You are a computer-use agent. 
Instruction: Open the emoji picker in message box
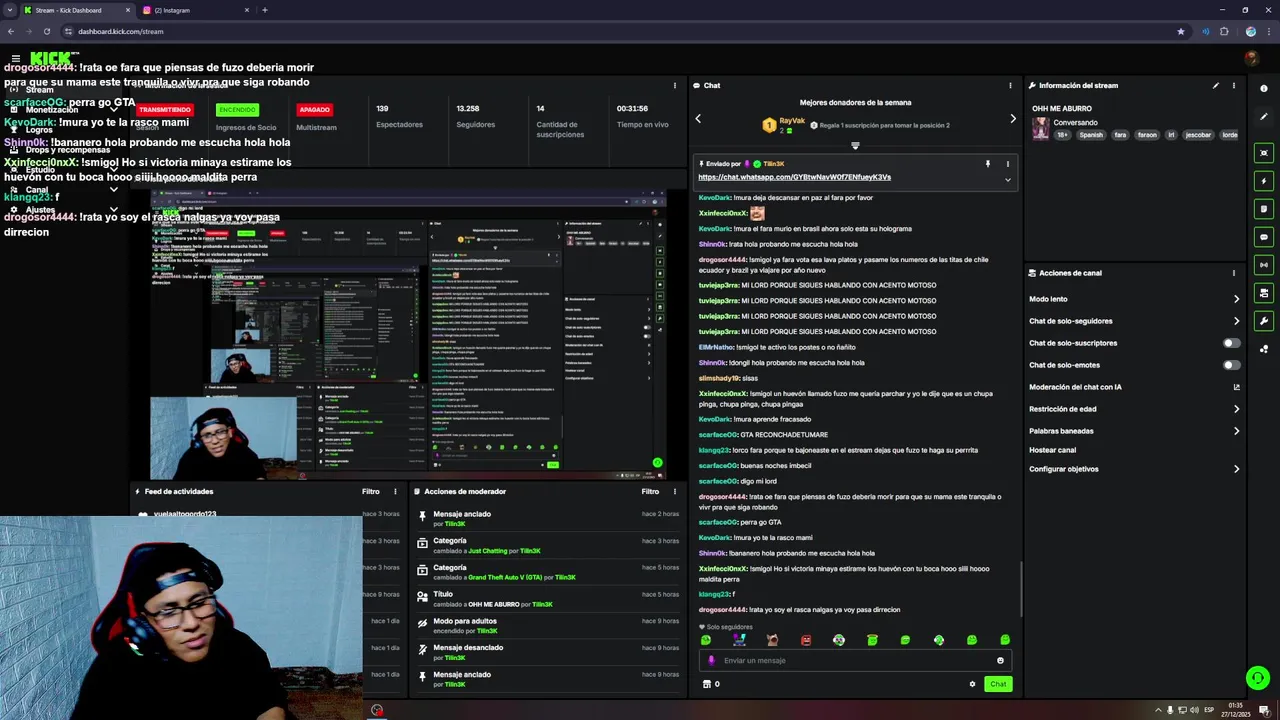point(1000,660)
